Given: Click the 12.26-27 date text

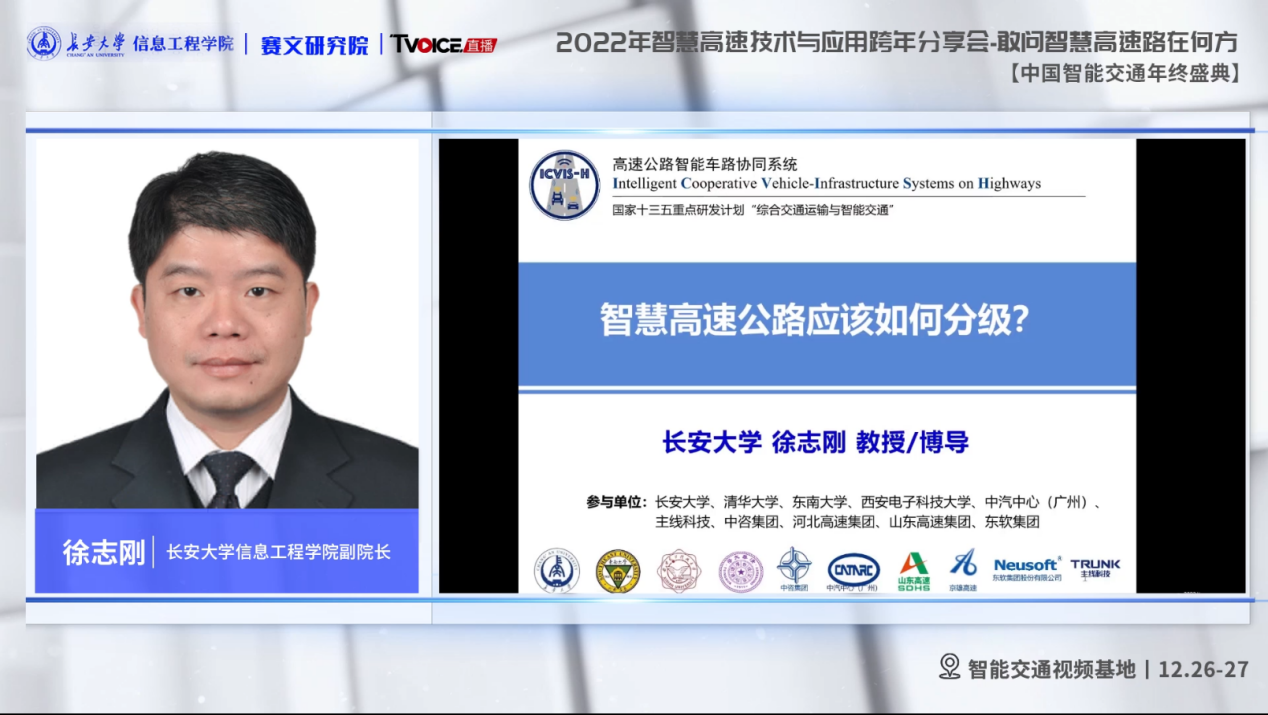Looking at the screenshot, I should point(1203,669).
